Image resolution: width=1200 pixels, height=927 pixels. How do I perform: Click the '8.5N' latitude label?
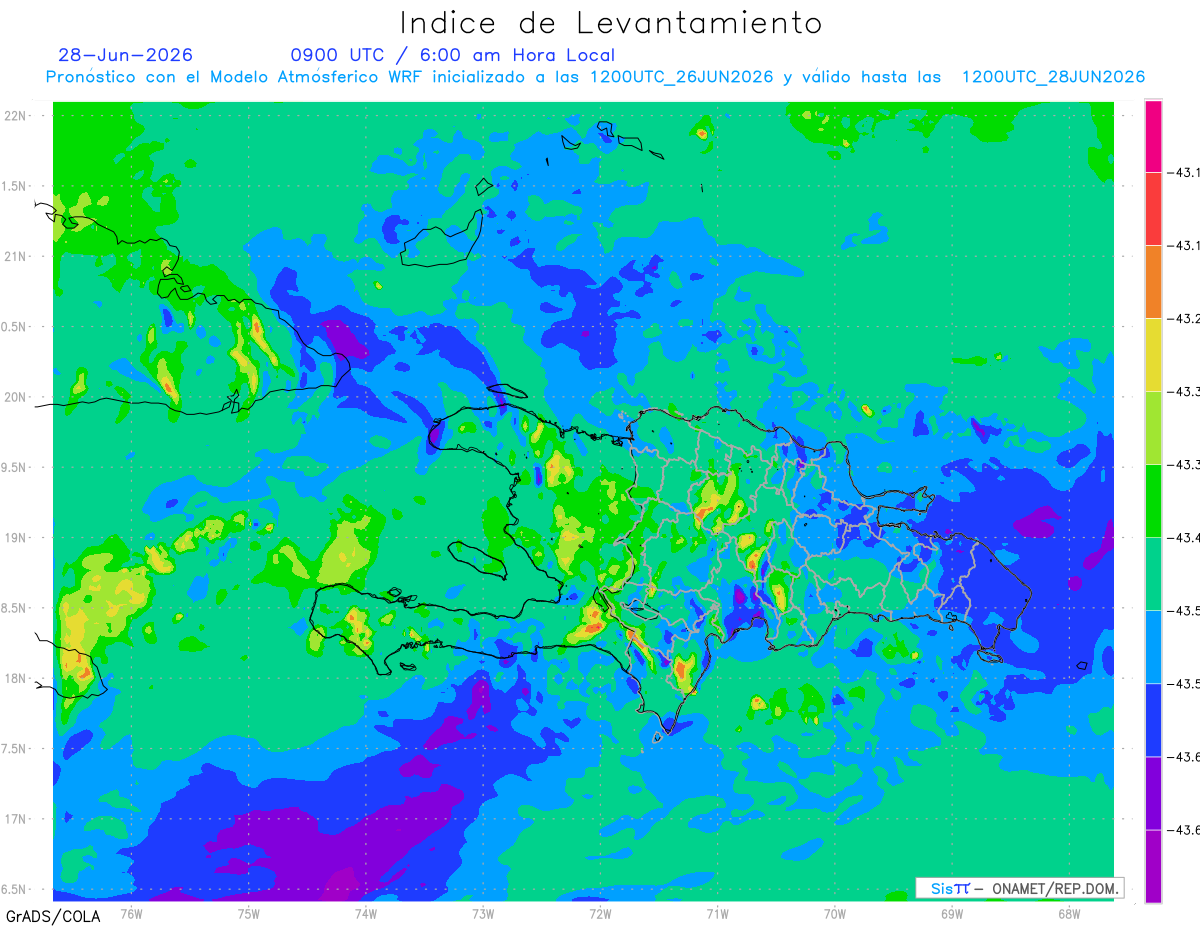(x=15, y=608)
